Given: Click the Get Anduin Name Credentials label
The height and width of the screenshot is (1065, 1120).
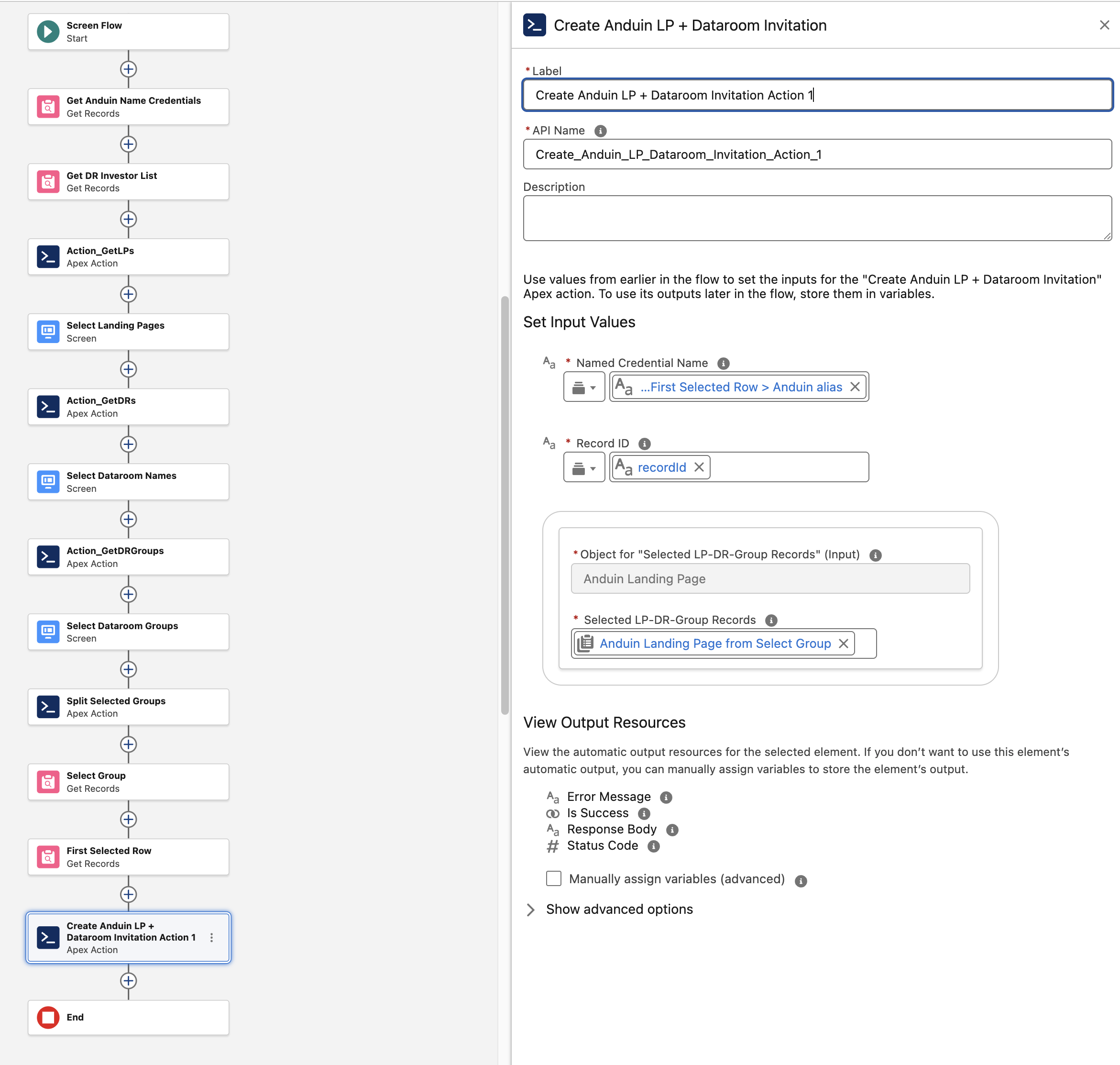Looking at the screenshot, I should (133, 100).
